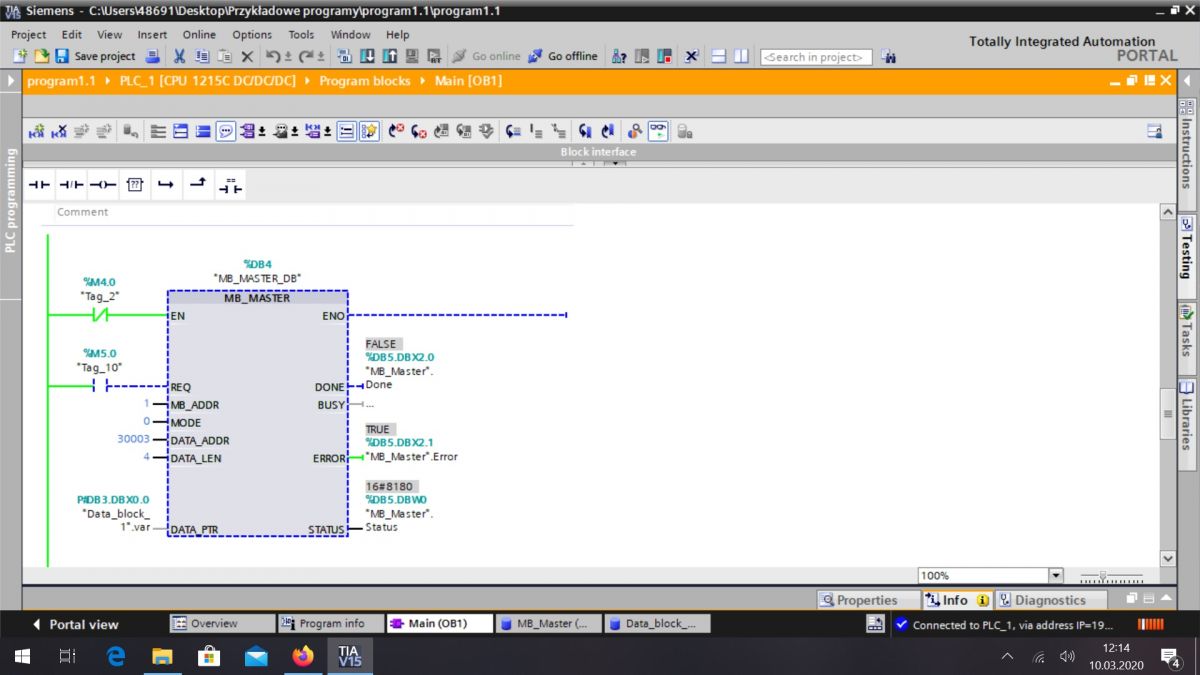Select the Tag_2 normally closed contact
1200x675 pixels.
click(100, 315)
